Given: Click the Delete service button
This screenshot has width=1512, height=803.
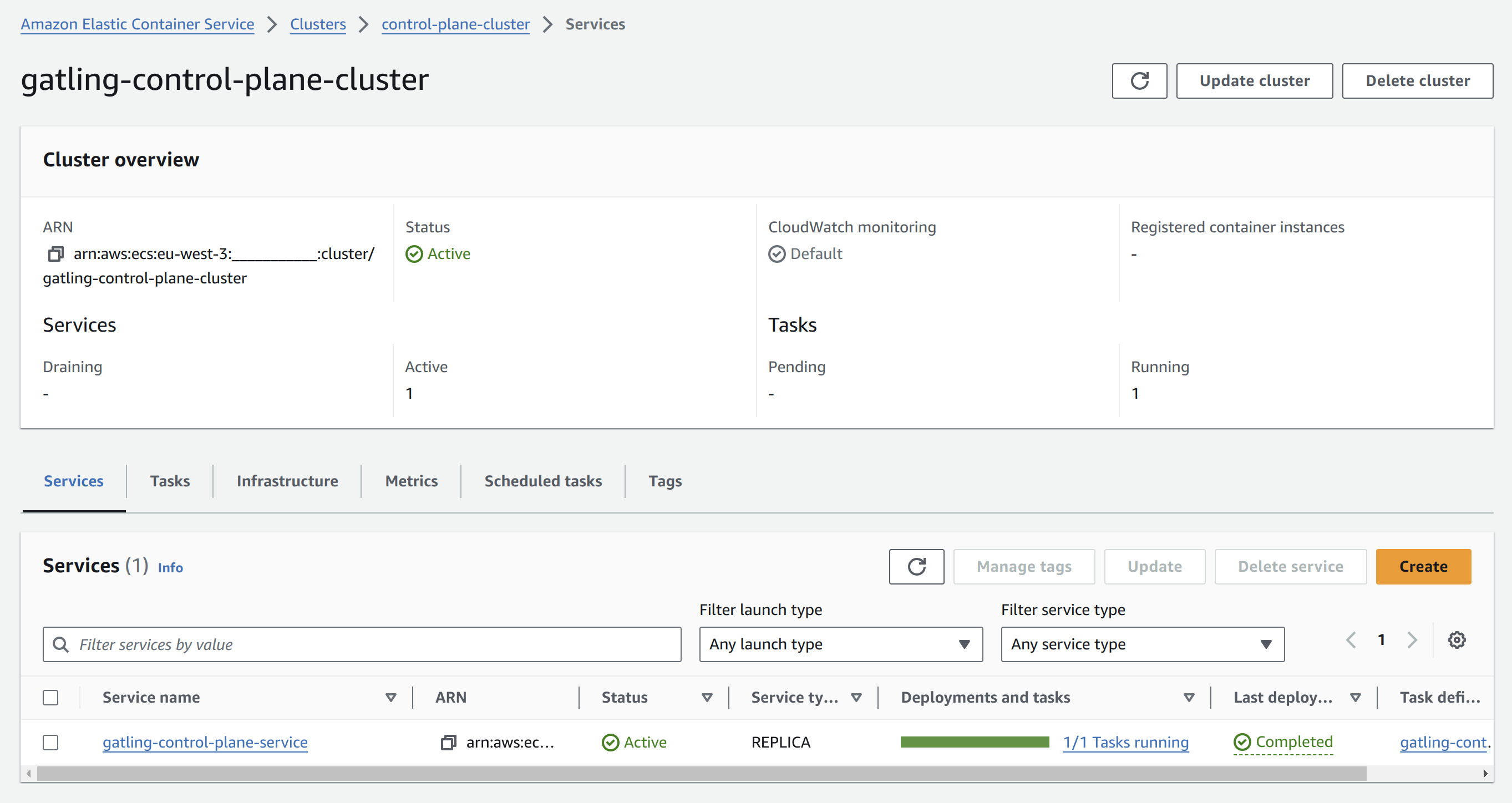Looking at the screenshot, I should [x=1290, y=566].
